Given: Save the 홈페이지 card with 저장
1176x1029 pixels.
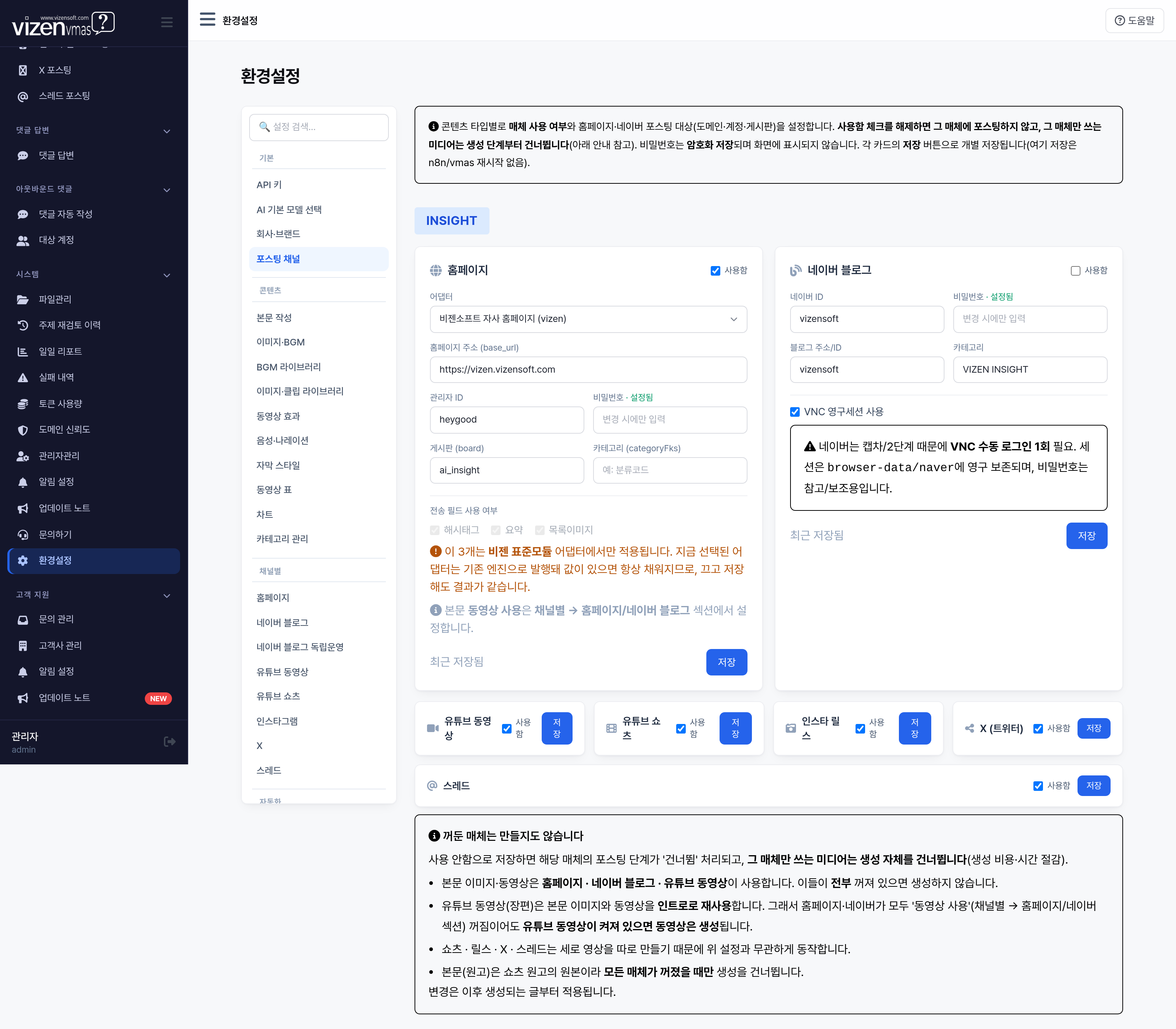Looking at the screenshot, I should coord(727,662).
